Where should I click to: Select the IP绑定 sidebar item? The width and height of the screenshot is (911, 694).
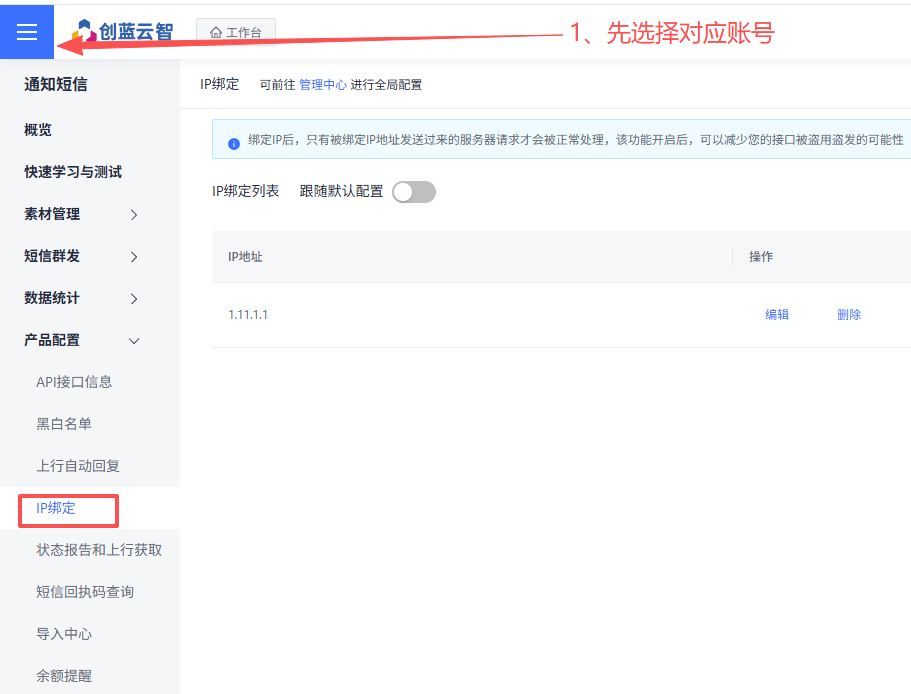(56, 508)
